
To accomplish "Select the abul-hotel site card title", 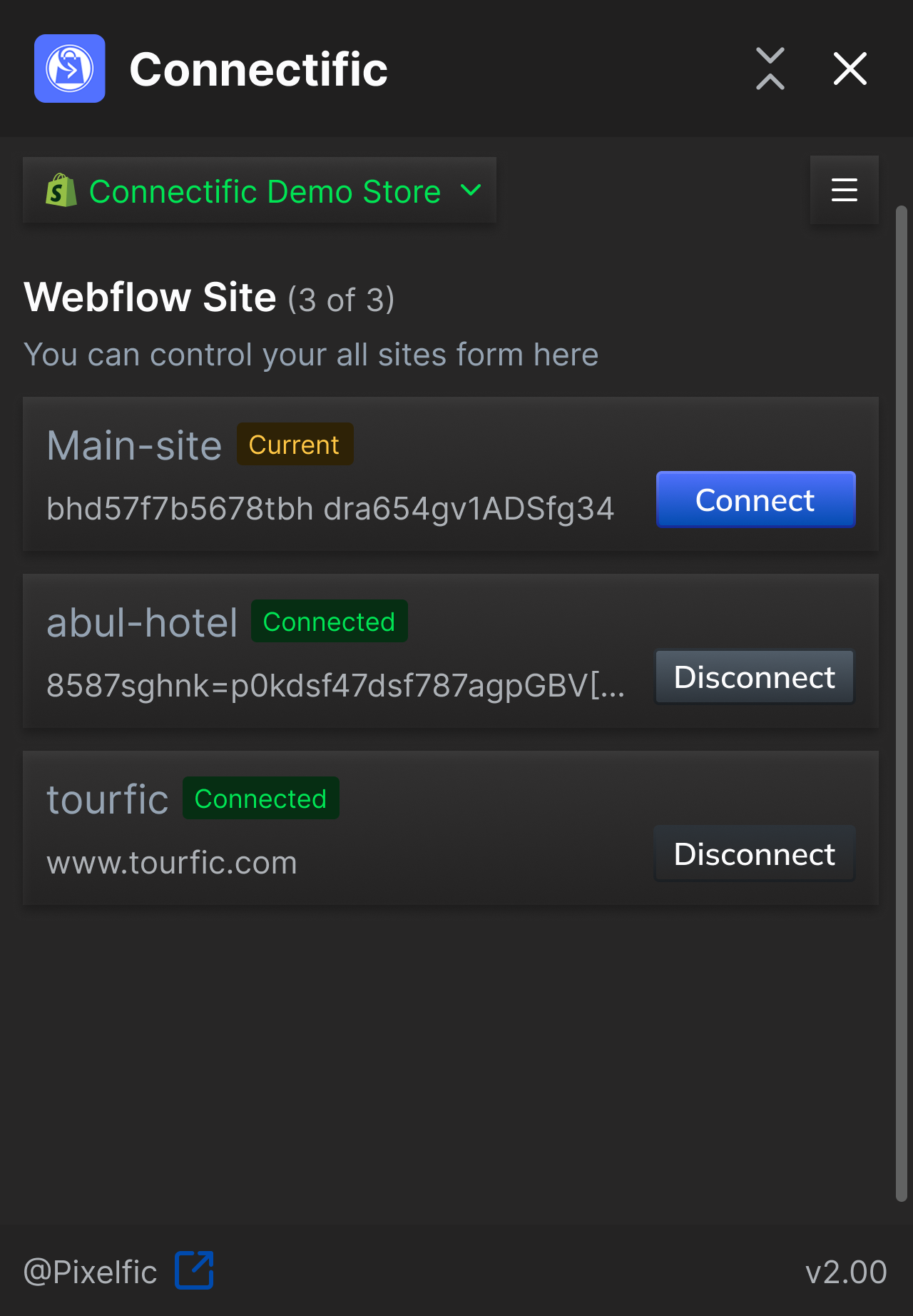I will click(x=142, y=622).
